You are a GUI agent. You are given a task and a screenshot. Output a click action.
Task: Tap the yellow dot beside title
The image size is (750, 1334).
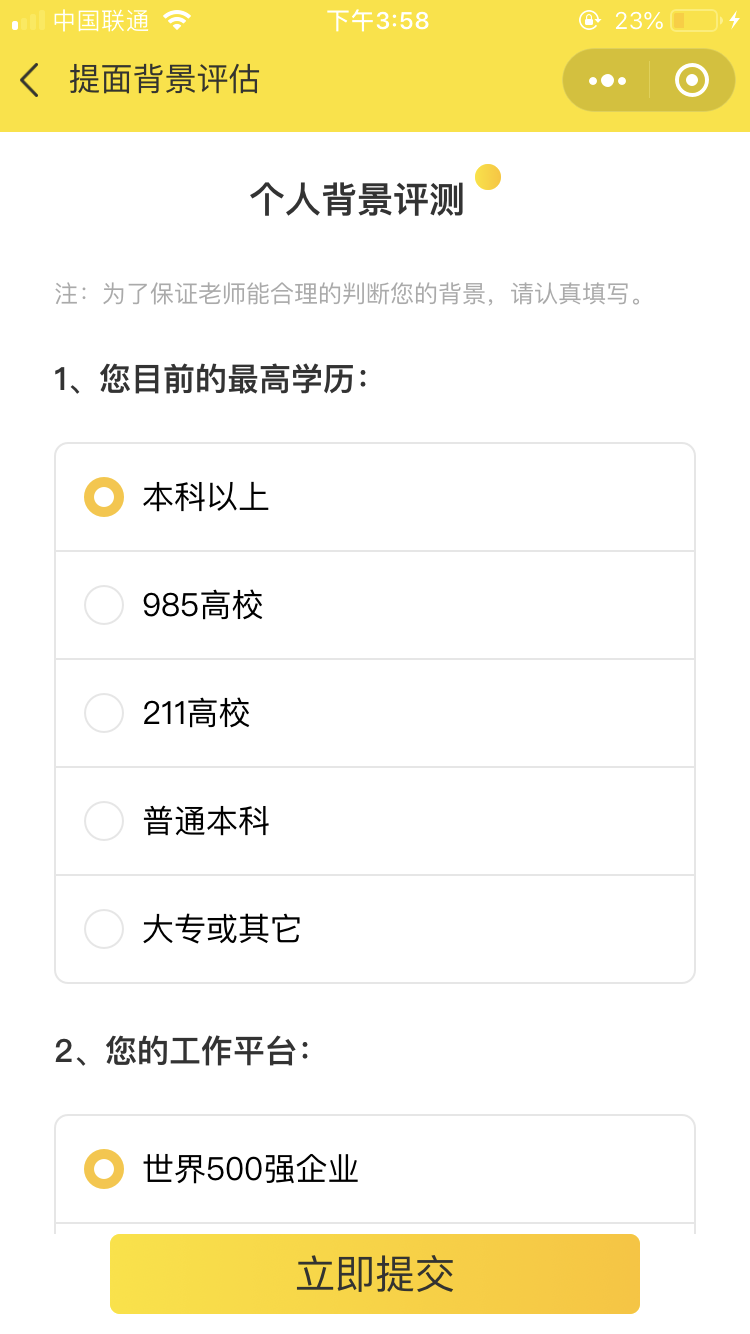click(488, 177)
